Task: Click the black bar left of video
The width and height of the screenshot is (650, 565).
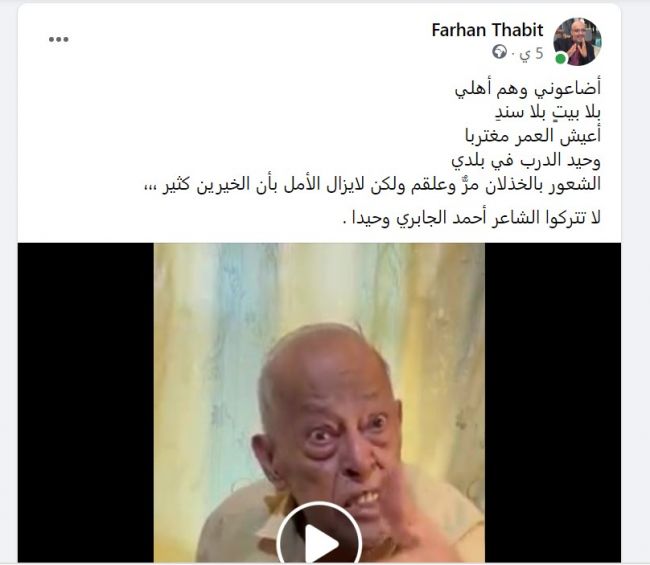Action: tap(86, 402)
